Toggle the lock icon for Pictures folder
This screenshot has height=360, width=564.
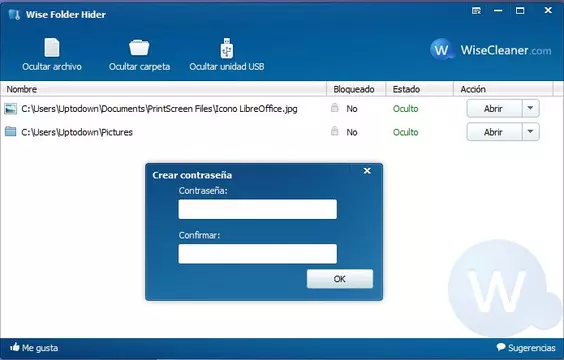[x=335, y=131]
